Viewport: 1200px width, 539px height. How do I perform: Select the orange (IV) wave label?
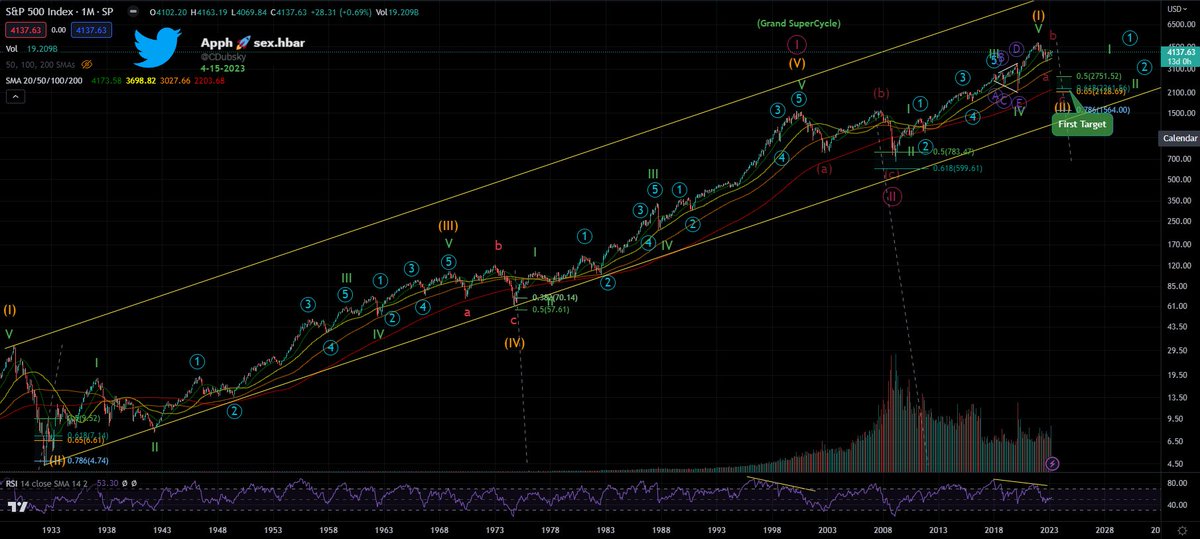[514, 342]
